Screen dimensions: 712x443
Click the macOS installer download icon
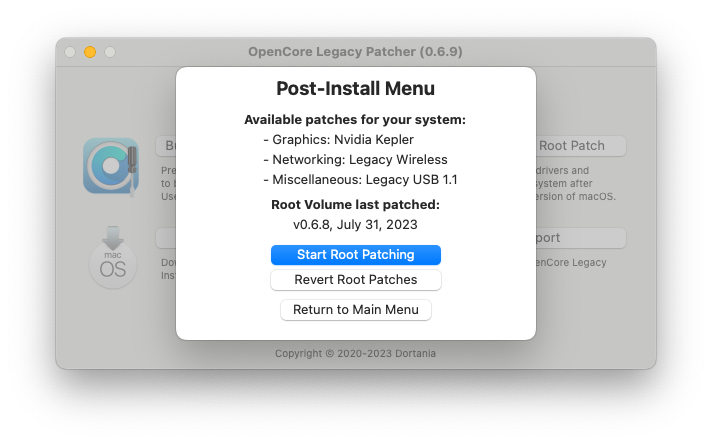(113, 257)
